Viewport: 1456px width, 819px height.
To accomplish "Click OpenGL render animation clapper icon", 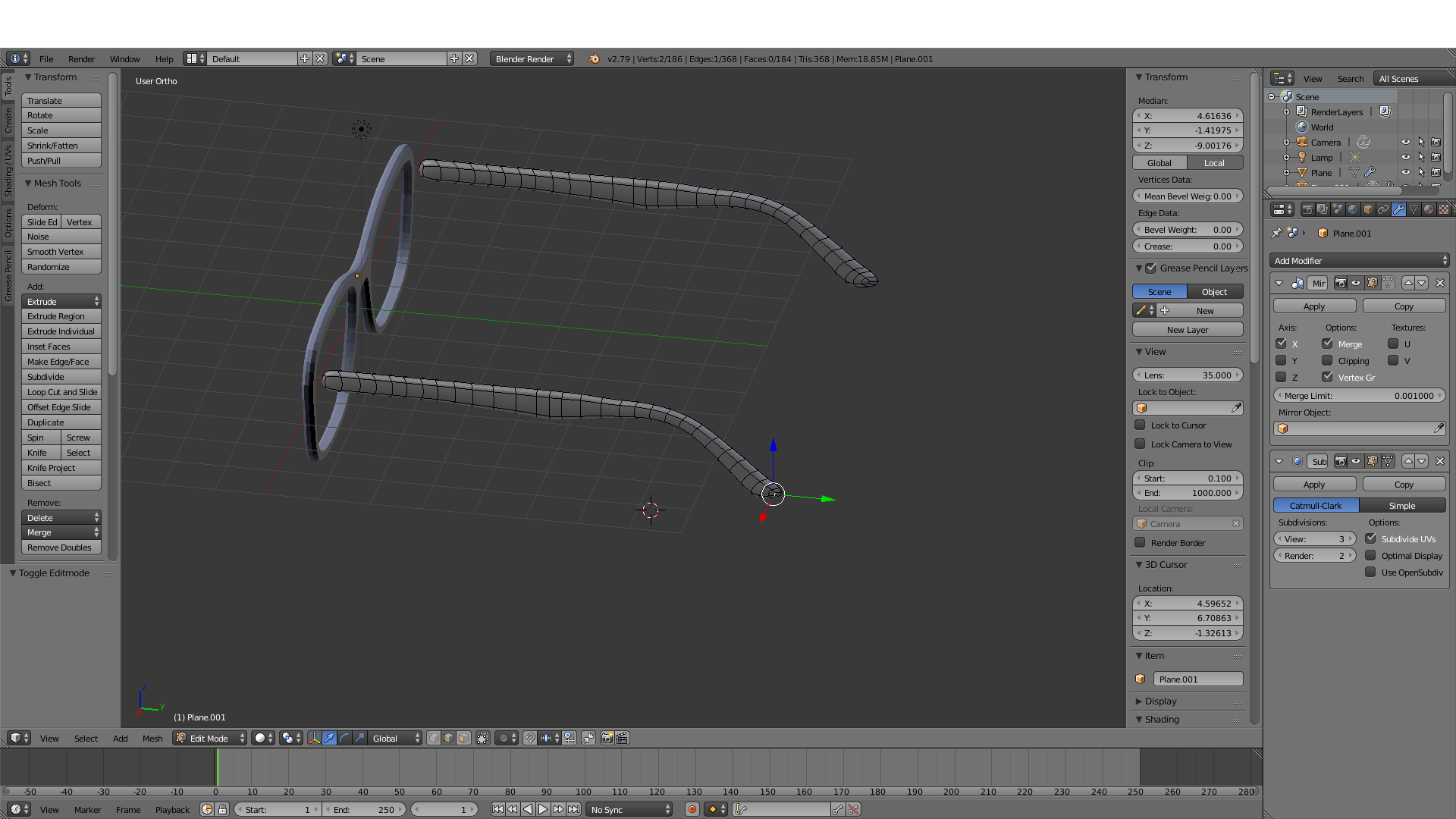I will (x=622, y=738).
